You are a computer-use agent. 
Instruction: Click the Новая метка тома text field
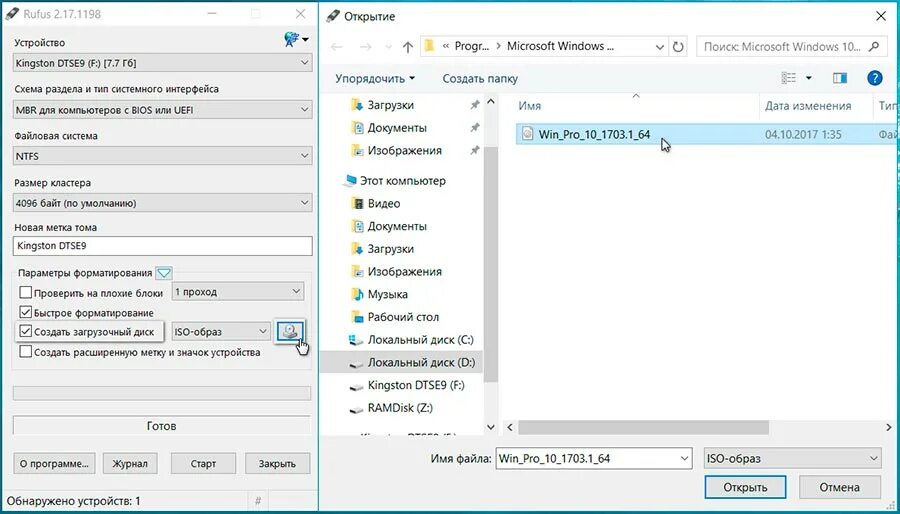coord(163,246)
